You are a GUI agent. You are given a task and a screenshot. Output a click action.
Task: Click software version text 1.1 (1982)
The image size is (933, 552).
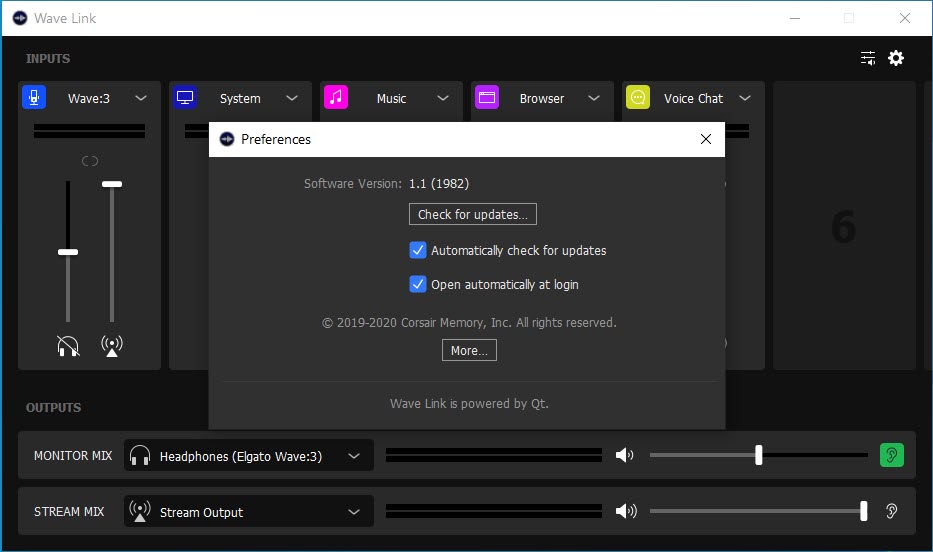coord(439,184)
